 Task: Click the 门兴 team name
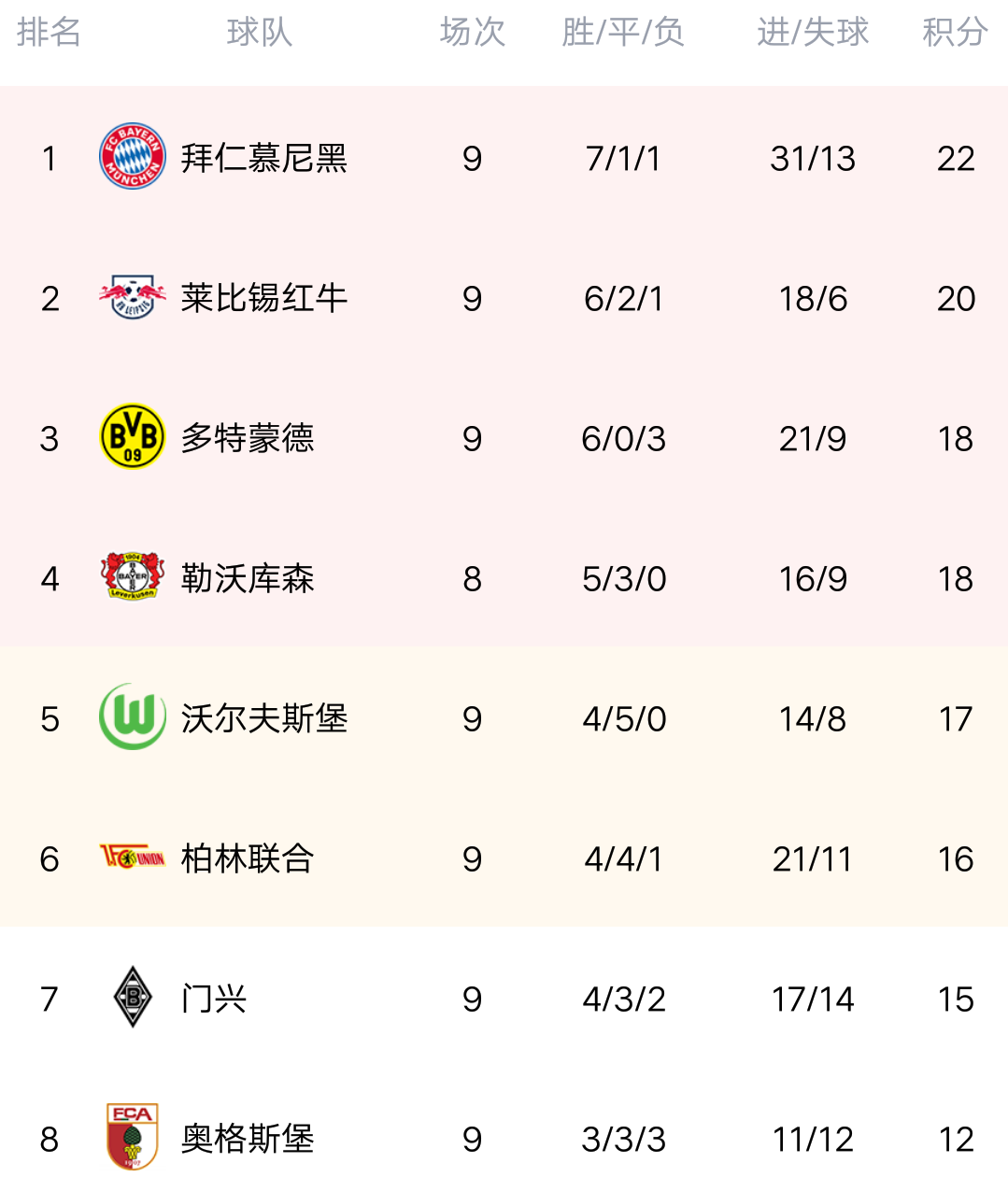click(214, 999)
